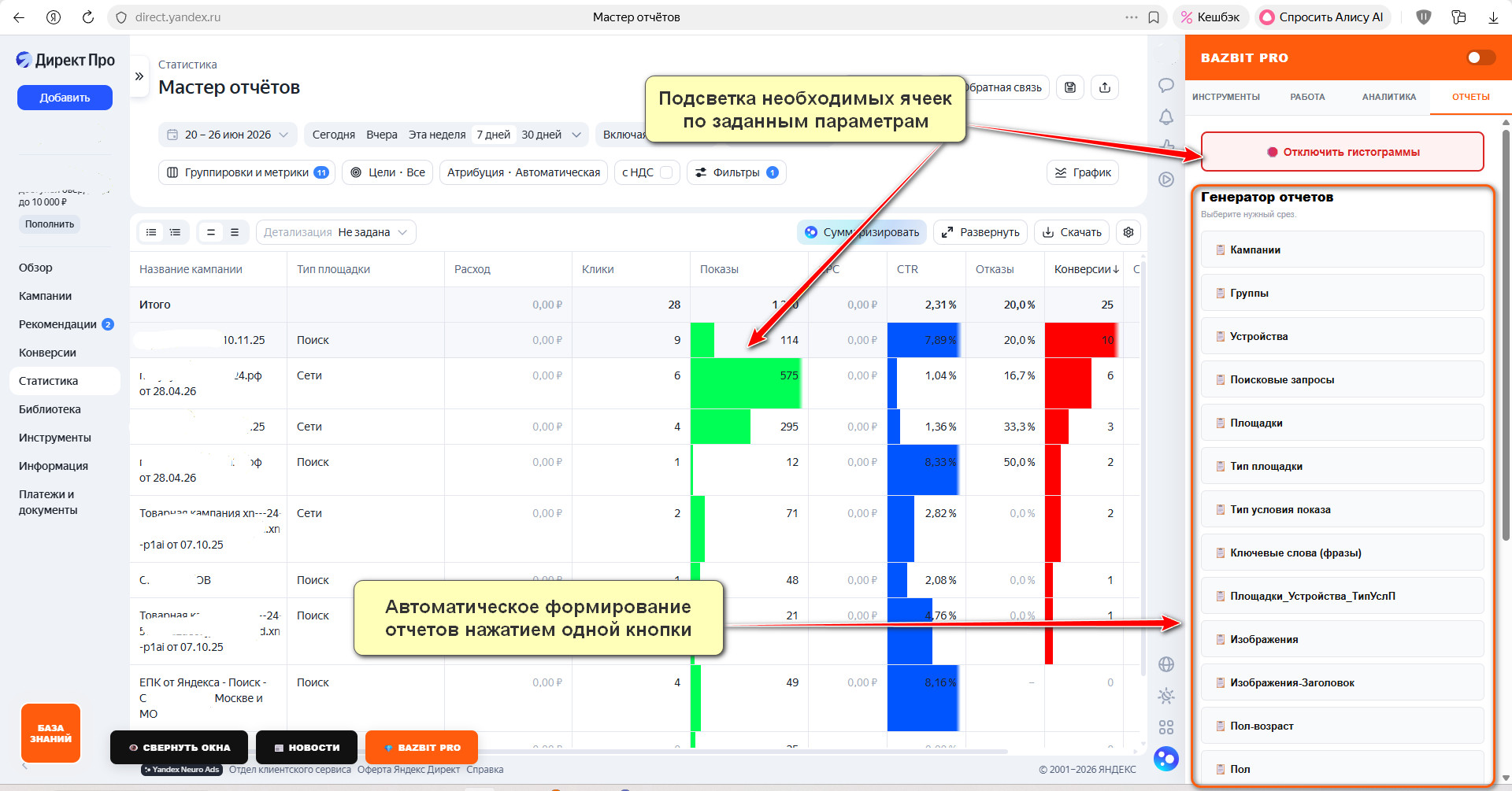Open the chat bubble icon in side rail

tap(1166, 85)
